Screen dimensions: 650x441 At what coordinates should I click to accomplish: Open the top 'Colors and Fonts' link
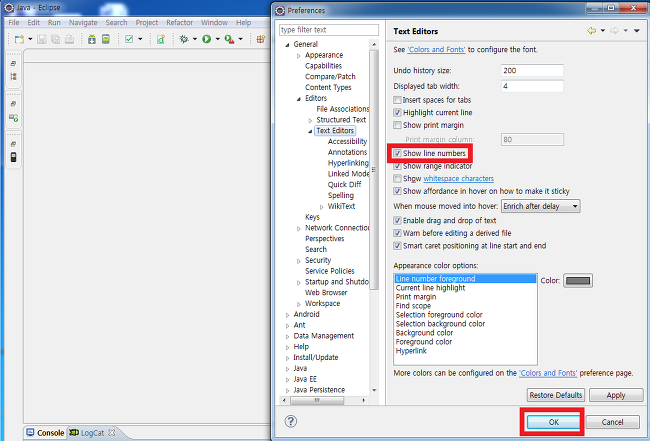click(x=437, y=50)
